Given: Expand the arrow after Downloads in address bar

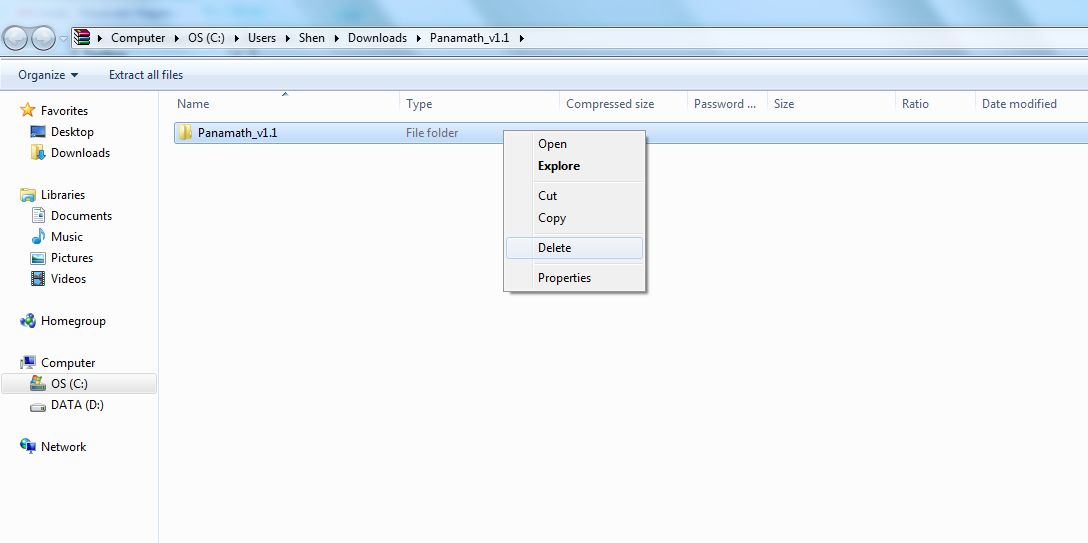Looking at the screenshot, I should [418, 38].
